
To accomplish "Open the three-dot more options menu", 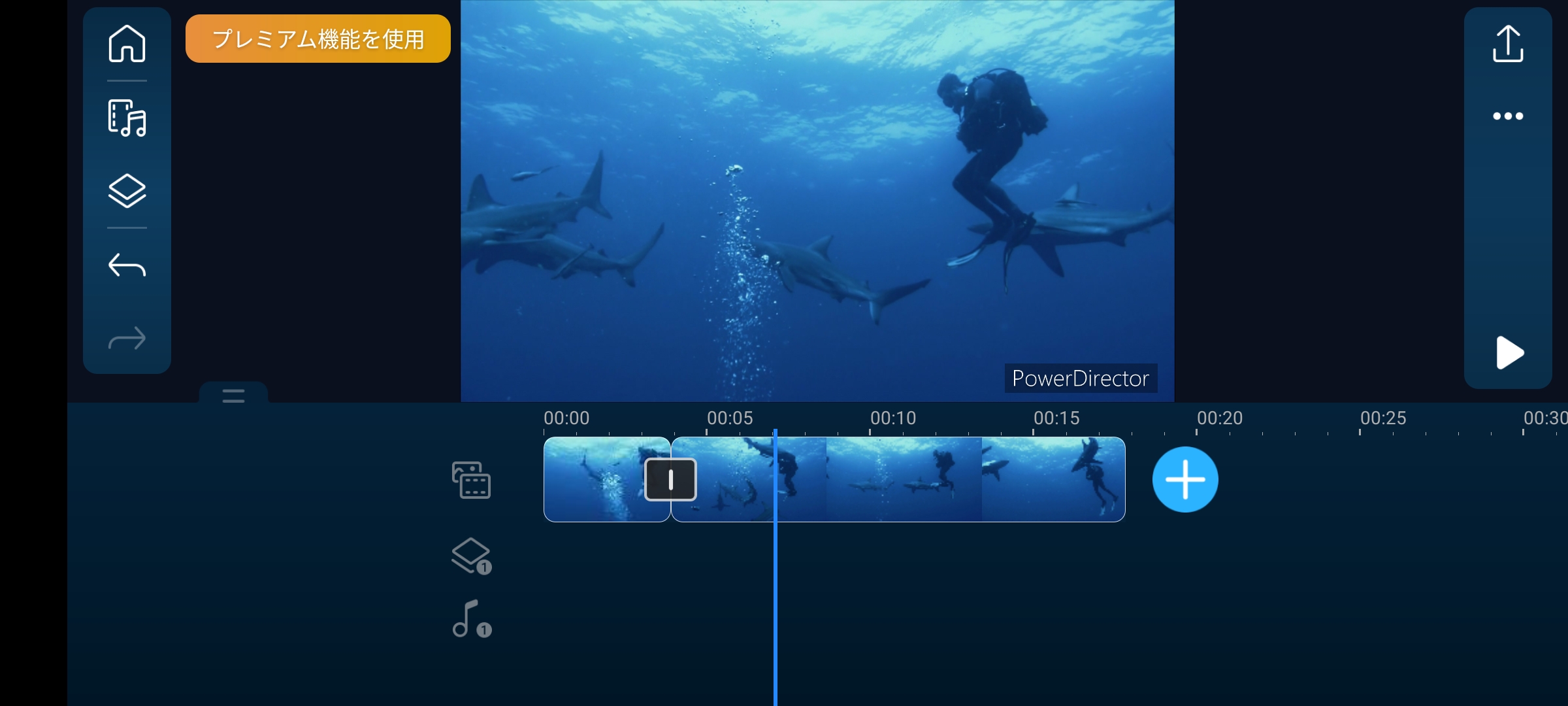I will click(x=1507, y=116).
